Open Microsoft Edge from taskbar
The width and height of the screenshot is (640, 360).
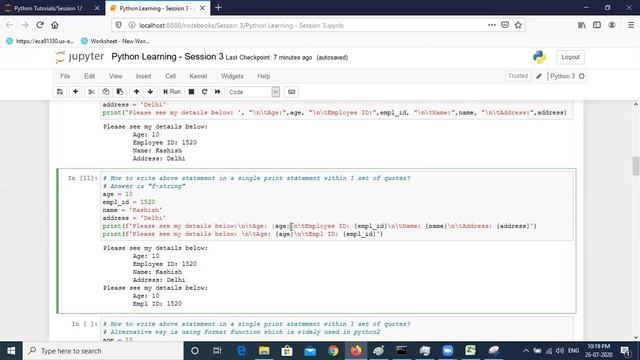point(241,351)
